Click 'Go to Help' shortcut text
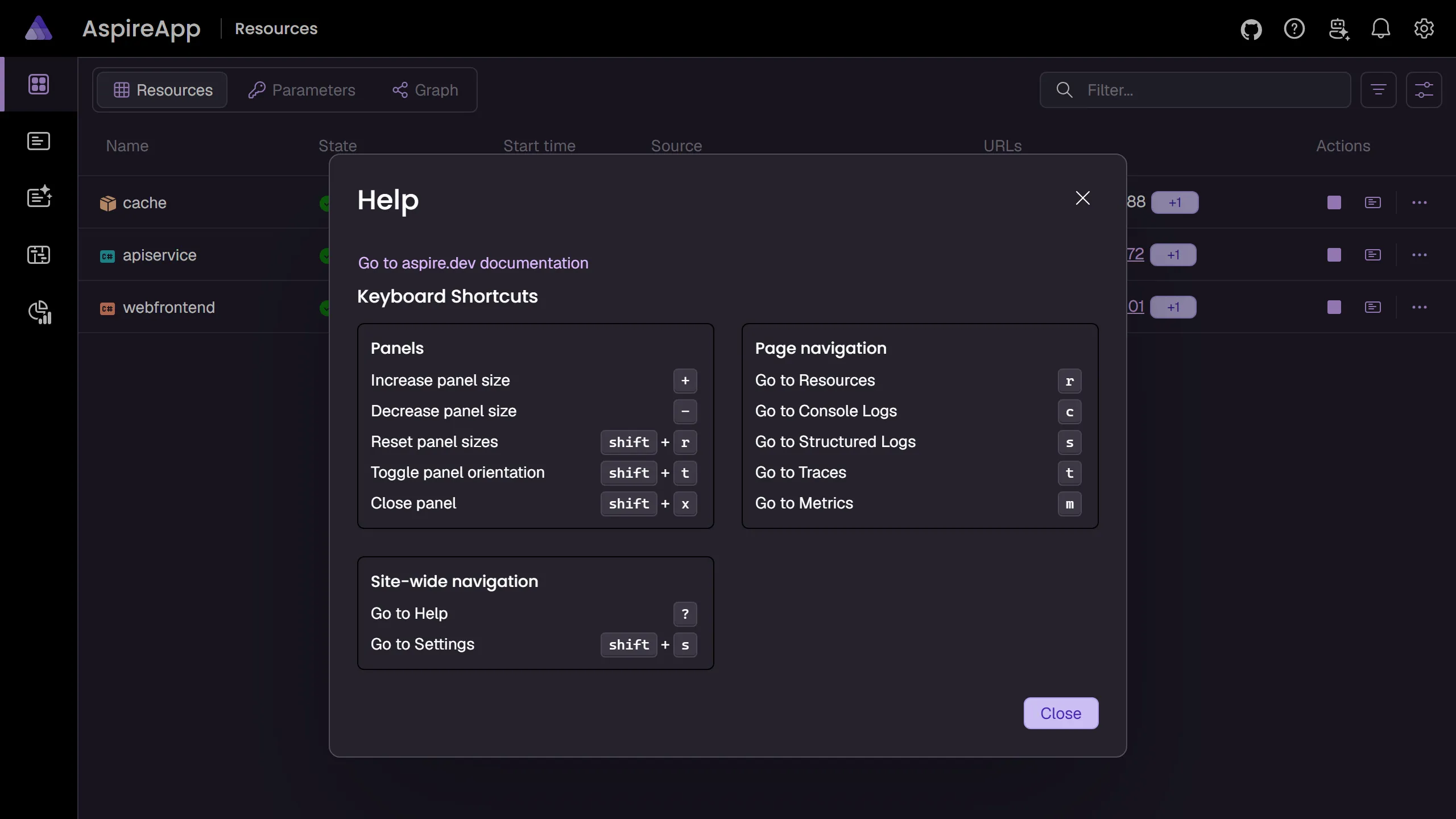The width and height of the screenshot is (1456, 819). tap(409, 614)
